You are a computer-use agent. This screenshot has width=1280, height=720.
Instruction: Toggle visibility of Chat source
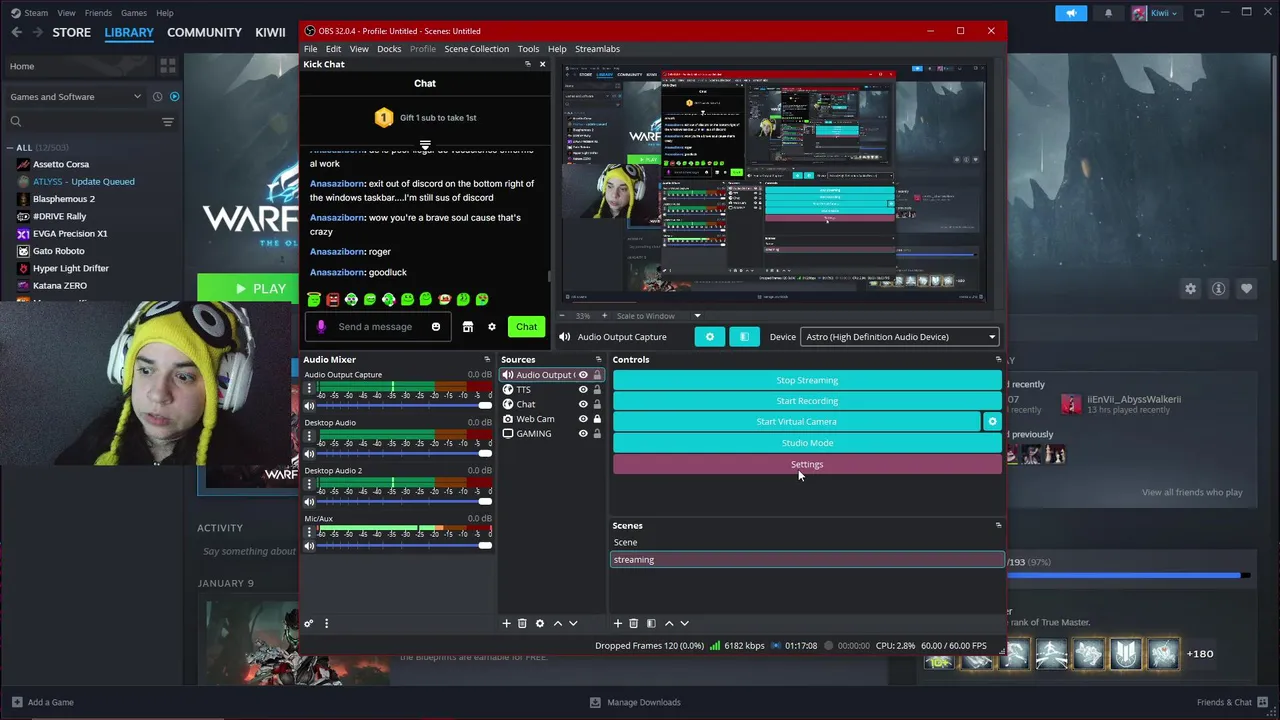pos(583,404)
